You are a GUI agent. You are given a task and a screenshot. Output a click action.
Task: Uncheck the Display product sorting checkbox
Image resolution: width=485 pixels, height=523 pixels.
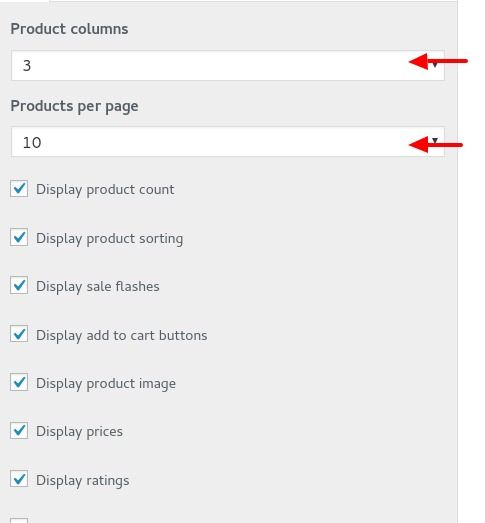[x=19, y=237]
